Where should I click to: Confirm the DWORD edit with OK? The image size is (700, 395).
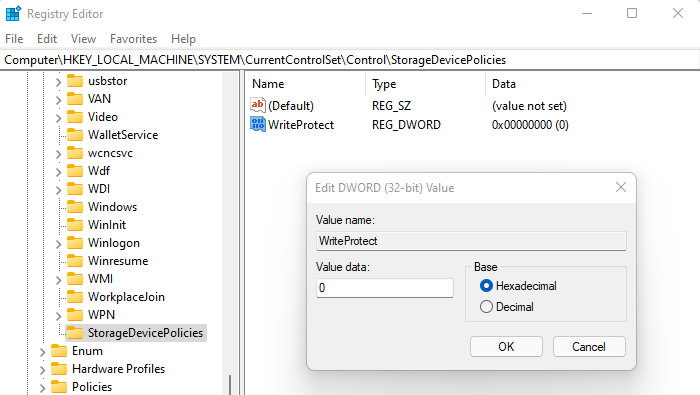coord(506,346)
